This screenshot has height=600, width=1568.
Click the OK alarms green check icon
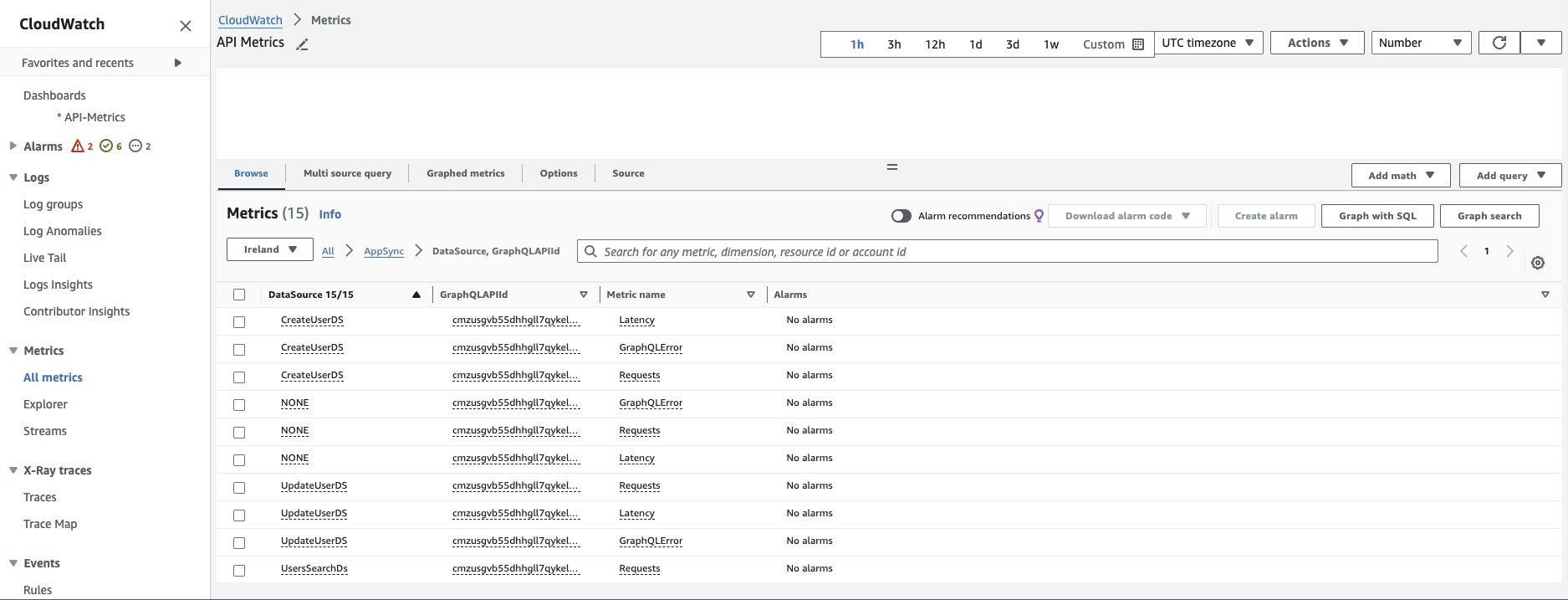pyautogui.click(x=106, y=146)
